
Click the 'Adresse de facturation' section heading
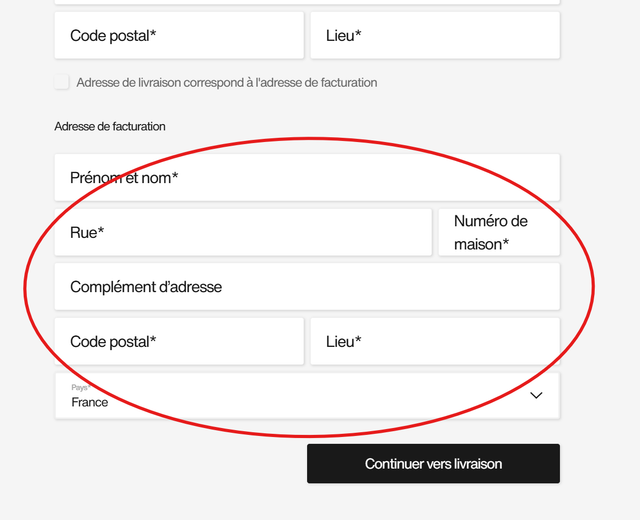[x=110, y=127]
